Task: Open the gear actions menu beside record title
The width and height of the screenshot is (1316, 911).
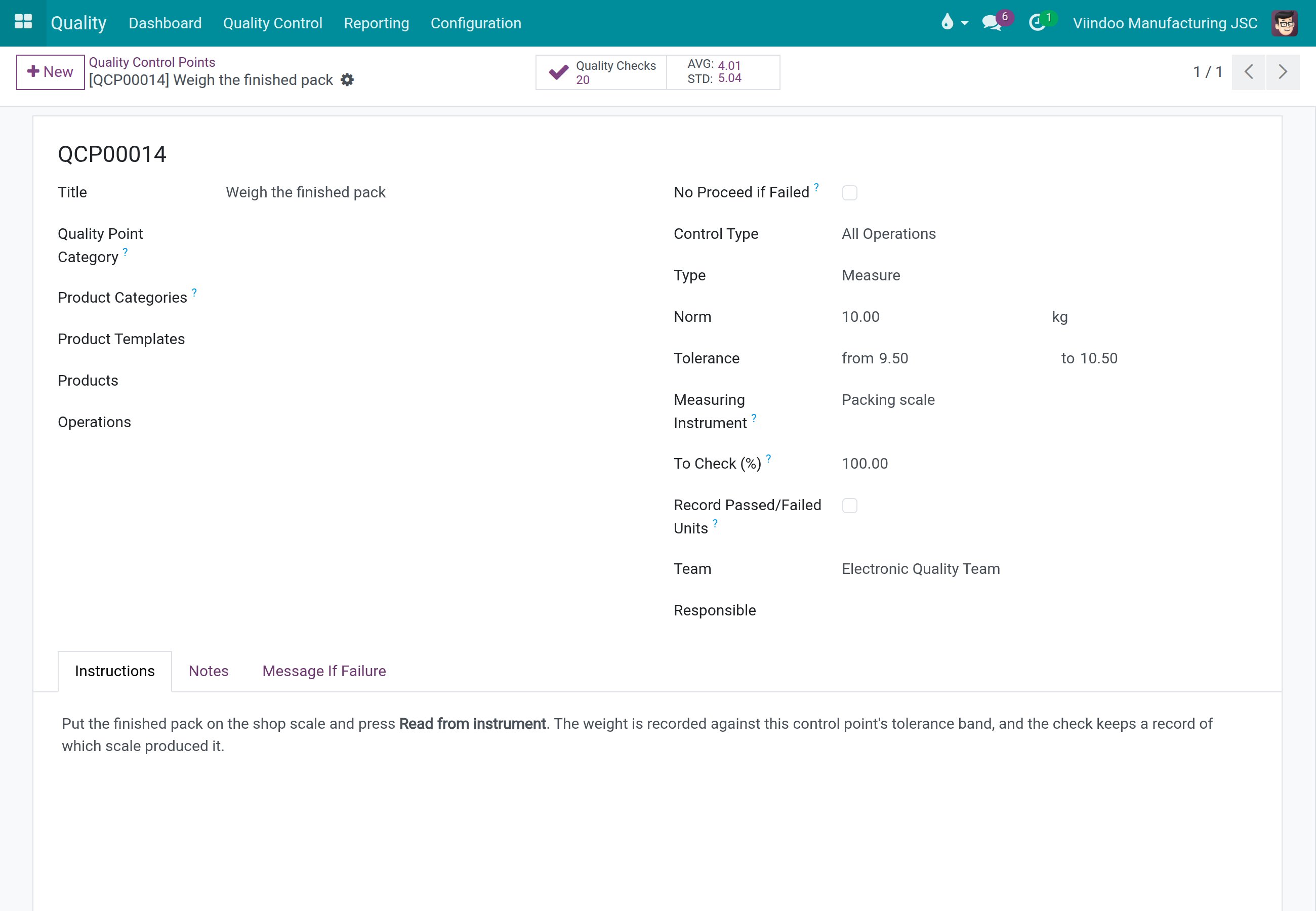Action: click(x=347, y=80)
